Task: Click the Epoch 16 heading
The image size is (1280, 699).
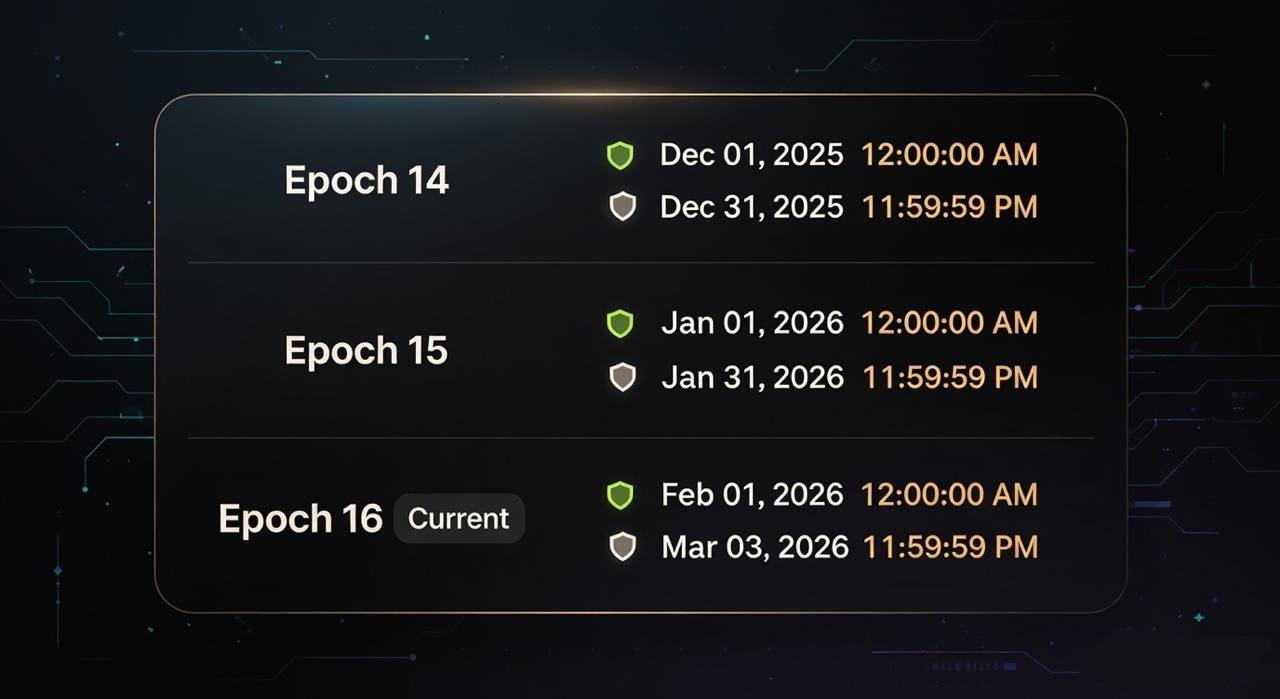Action: point(300,519)
